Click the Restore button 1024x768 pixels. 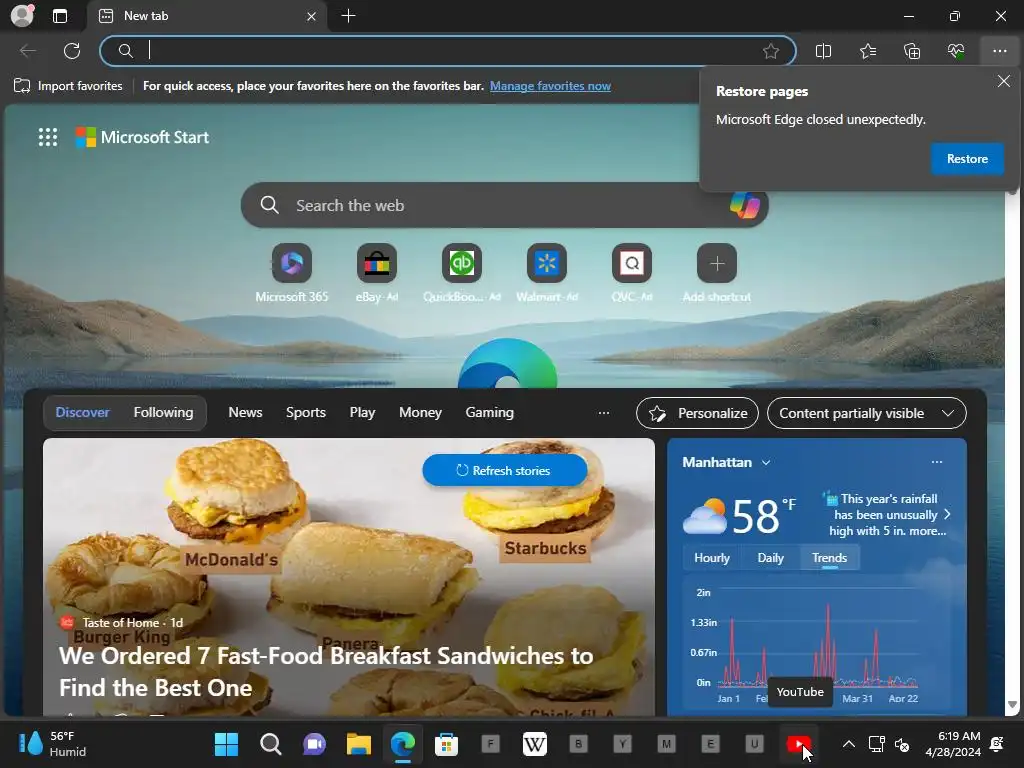tap(967, 159)
